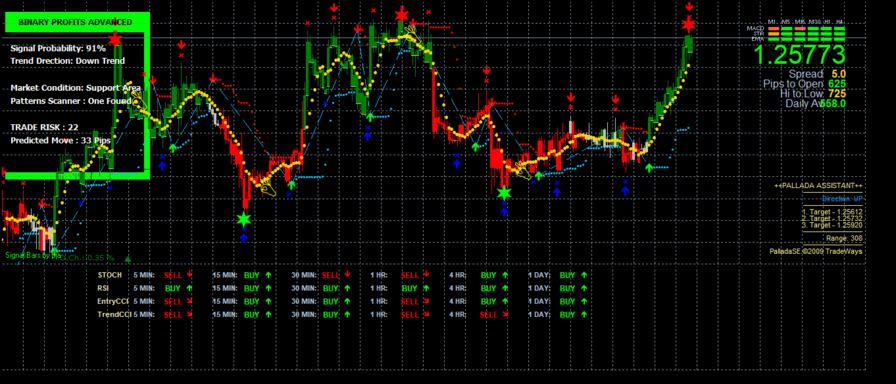This screenshot has height=384, width=896.
Task: Click the red star below Binary Profits header
Action: [115, 39]
